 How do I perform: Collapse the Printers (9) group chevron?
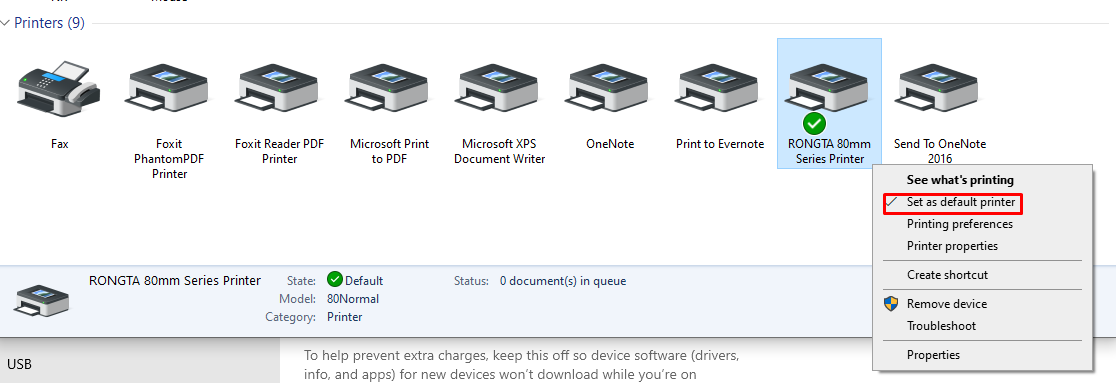pos(6,23)
